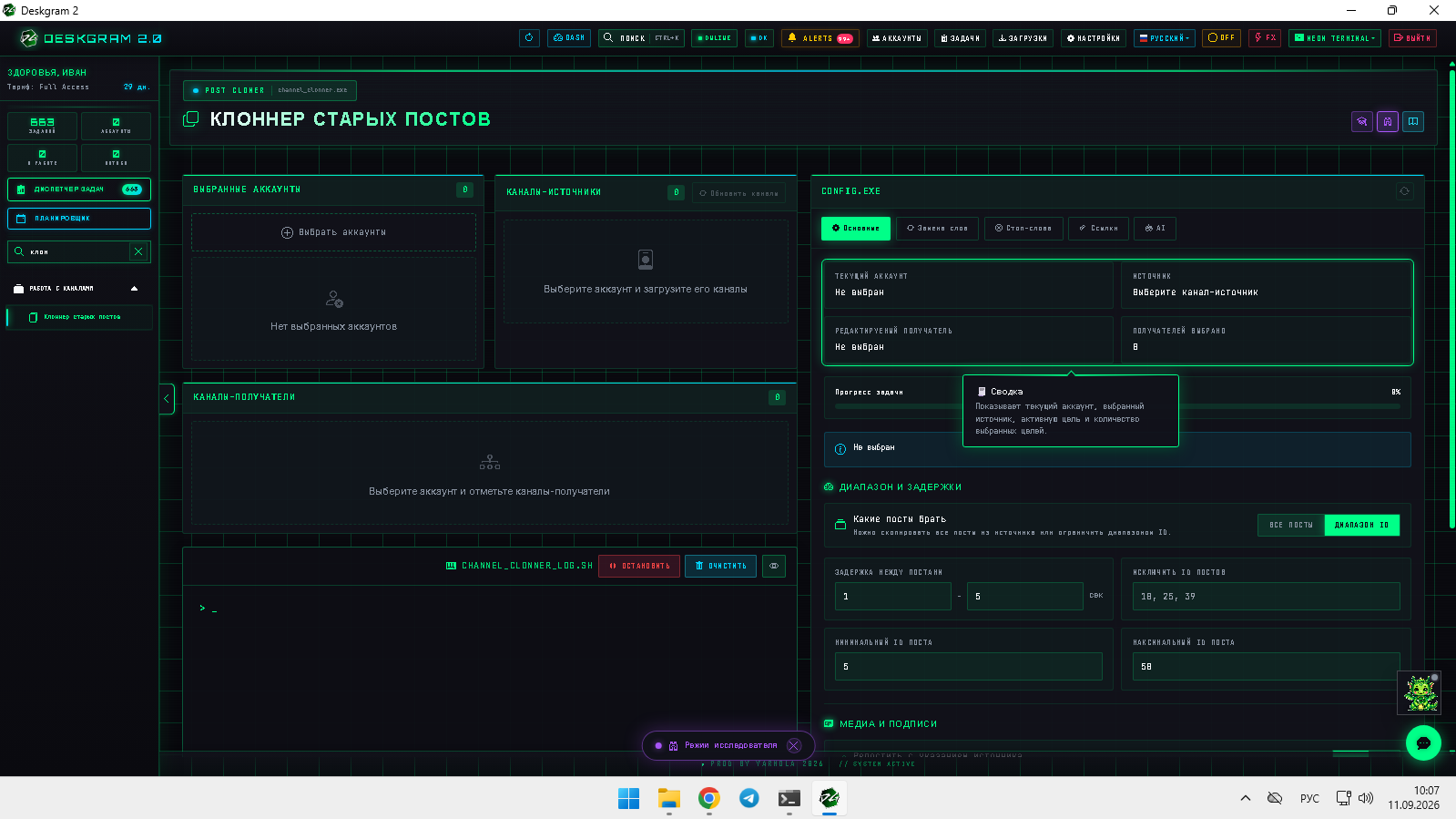Open Загрузки downloads in top bar
Screen dimensions: 1456x819
click(x=1023, y=38)
